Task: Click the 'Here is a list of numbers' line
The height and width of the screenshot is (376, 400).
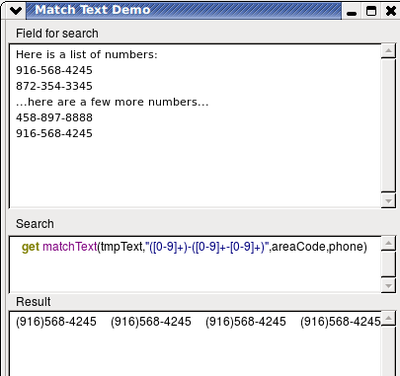Action: click(87, 54)
